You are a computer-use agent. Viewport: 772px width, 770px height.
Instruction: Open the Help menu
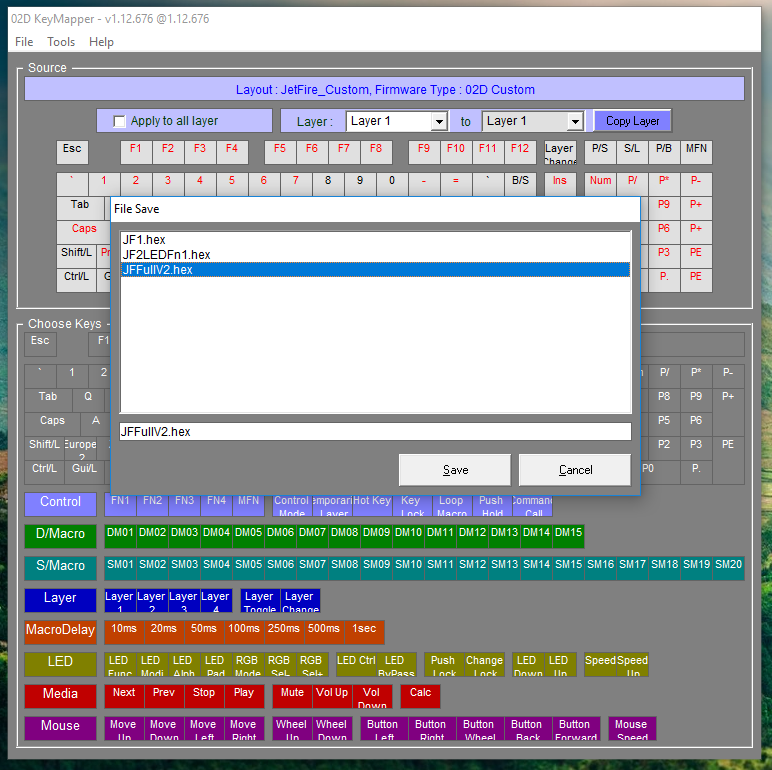click(x=101, y=42)
